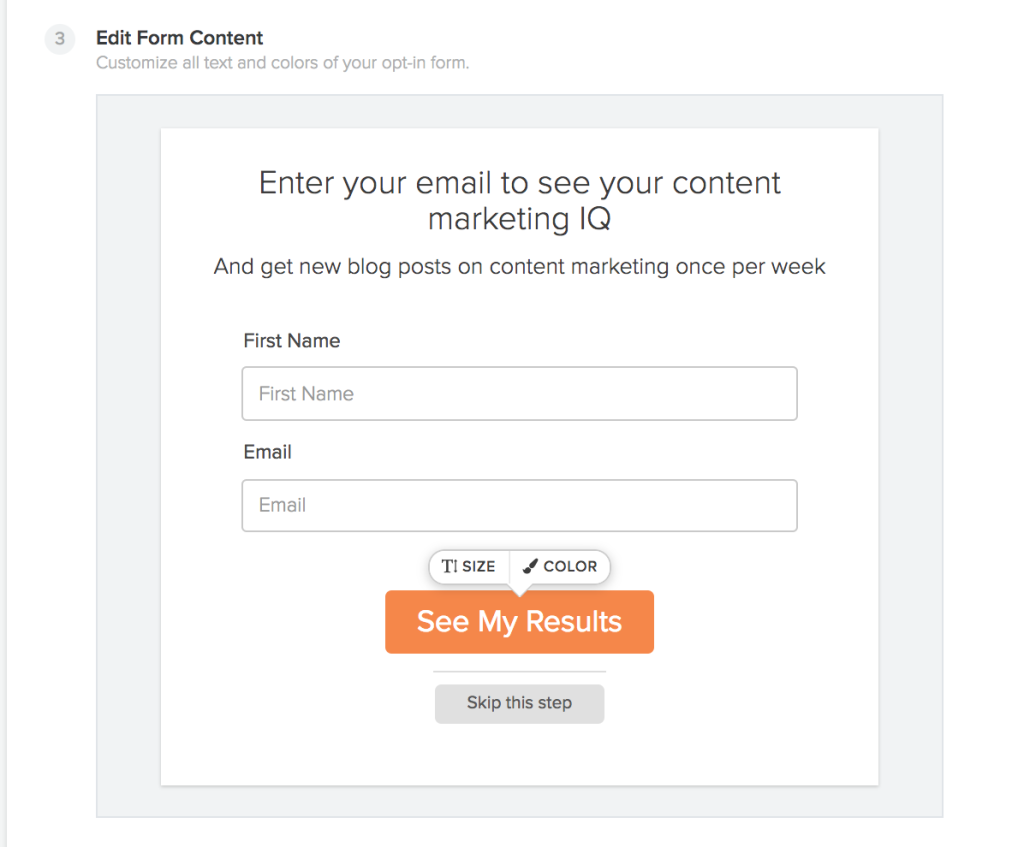This screenshot has height=847, width=1024.
Task: Click the word Results on the orange button
Action: pos(573,621)
